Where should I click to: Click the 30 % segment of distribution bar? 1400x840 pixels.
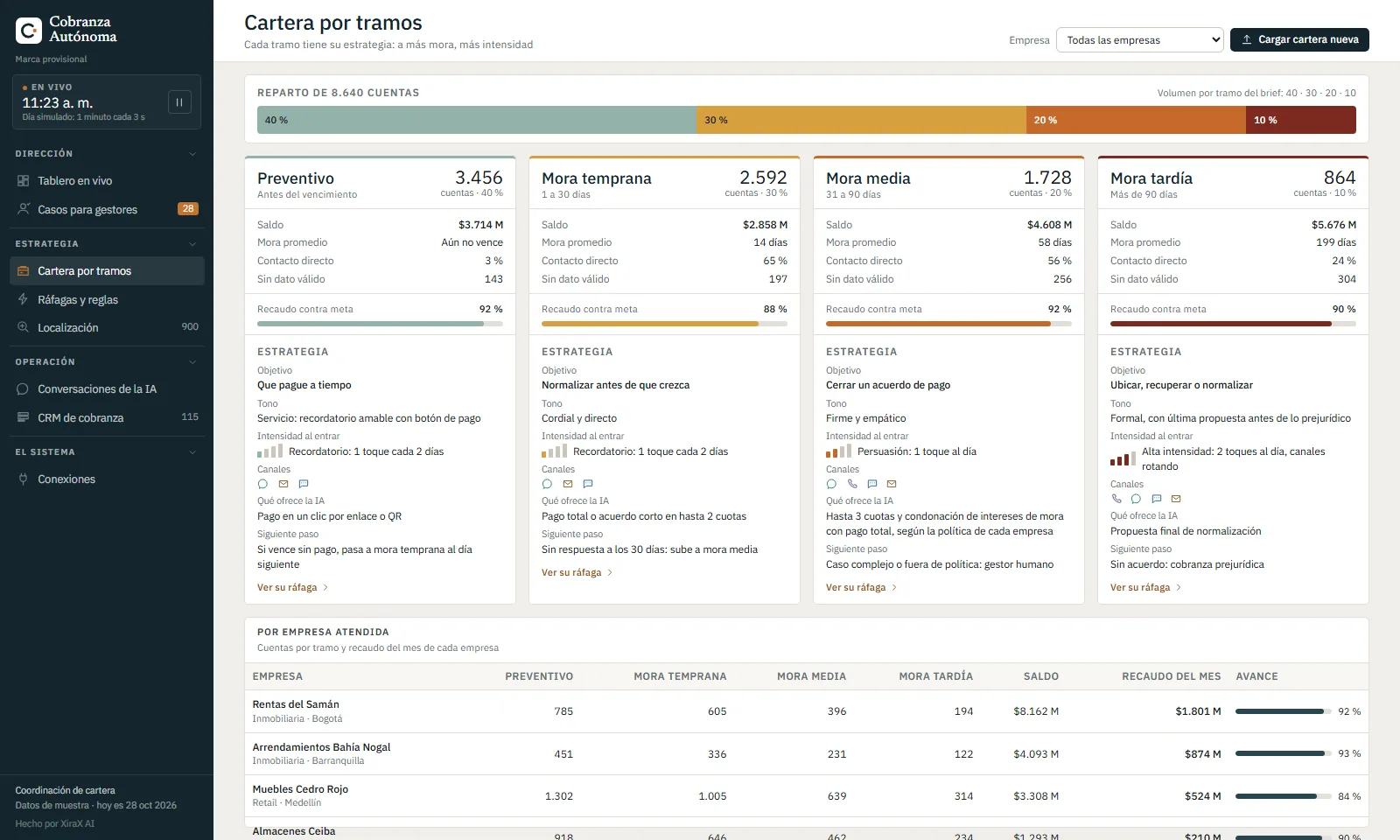(861, 120)
